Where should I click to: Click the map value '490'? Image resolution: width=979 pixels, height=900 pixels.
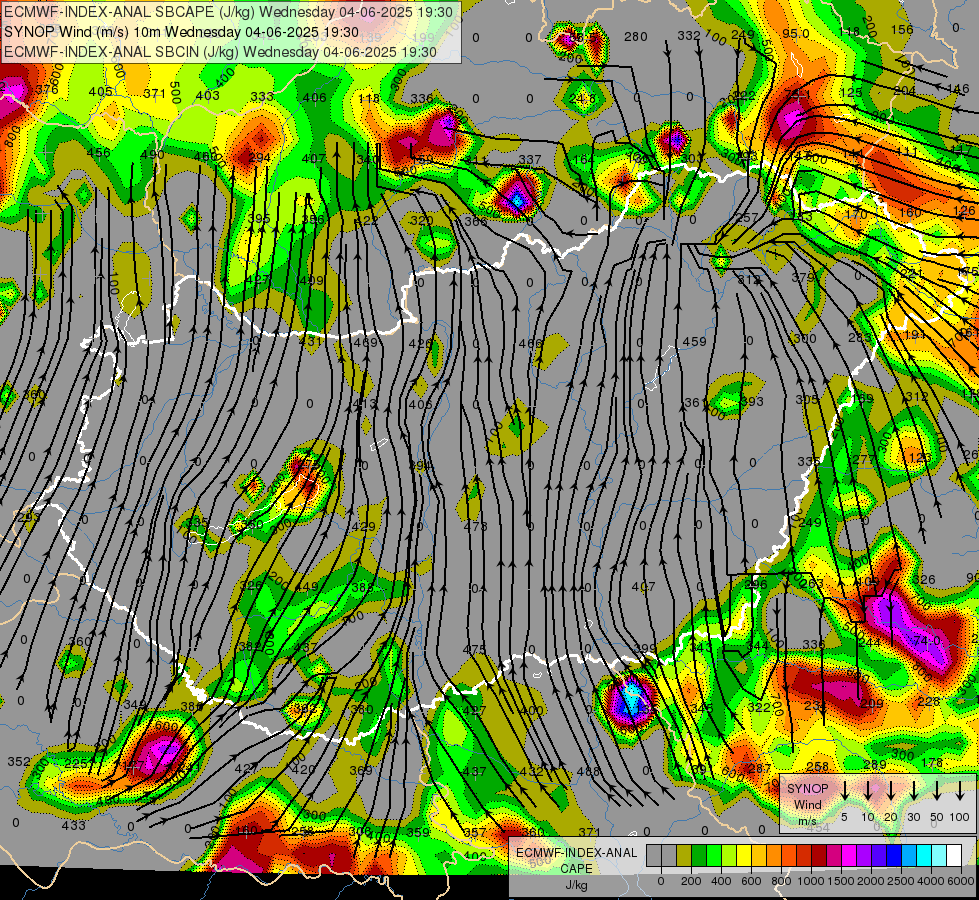point(152,155)
